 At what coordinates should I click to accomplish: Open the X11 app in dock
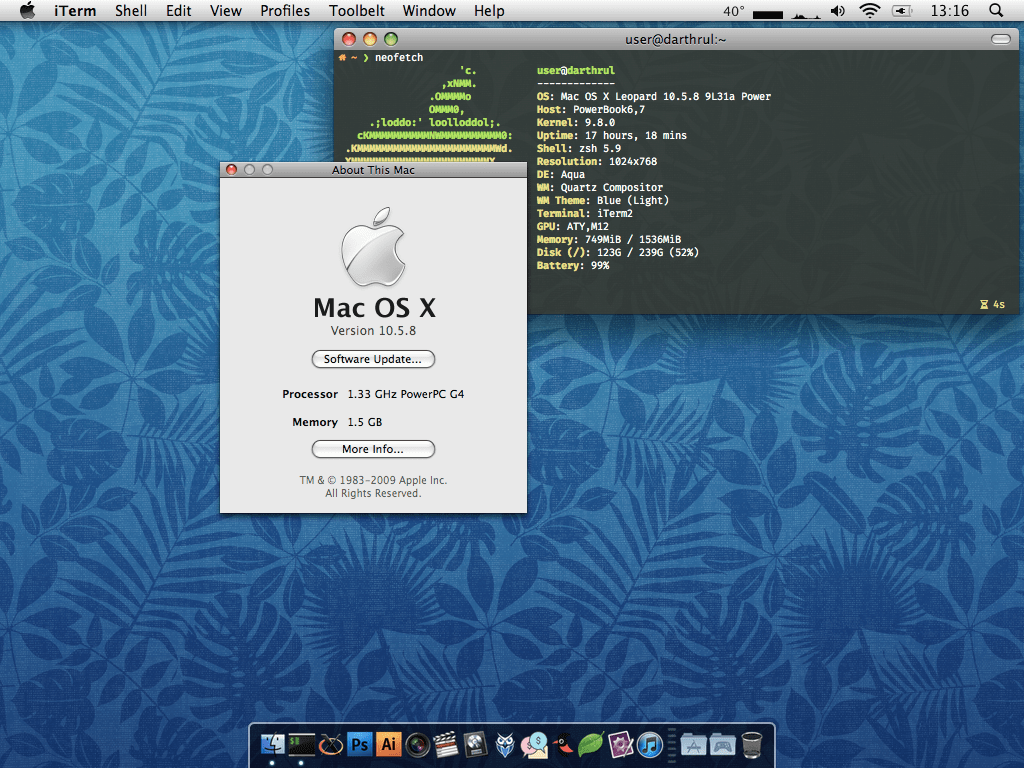(x=331, y=744)
